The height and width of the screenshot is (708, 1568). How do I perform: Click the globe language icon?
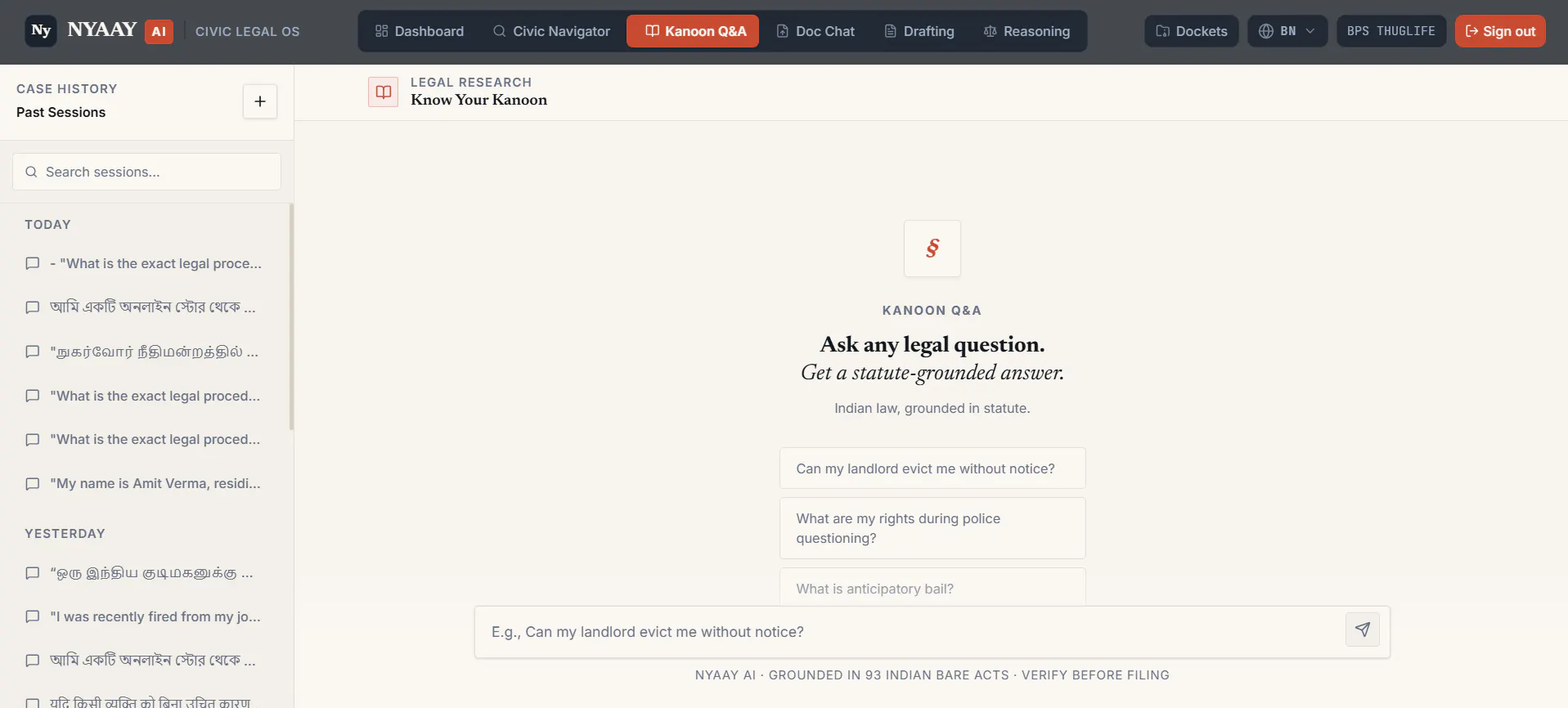(1266, 31)
